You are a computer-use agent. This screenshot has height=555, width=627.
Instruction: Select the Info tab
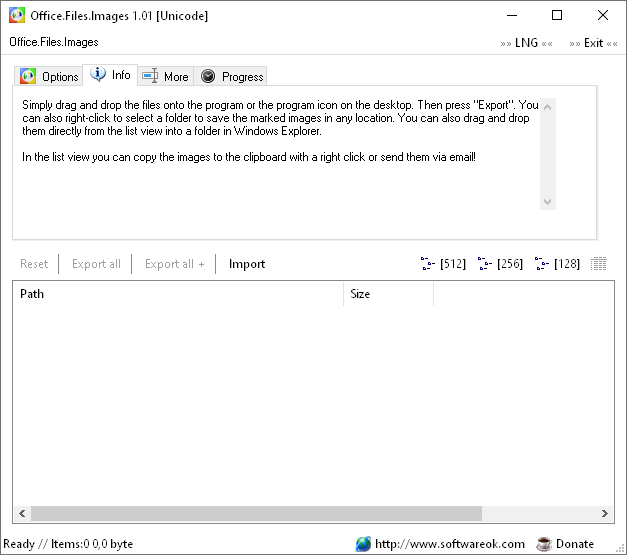tap(110, 75)
